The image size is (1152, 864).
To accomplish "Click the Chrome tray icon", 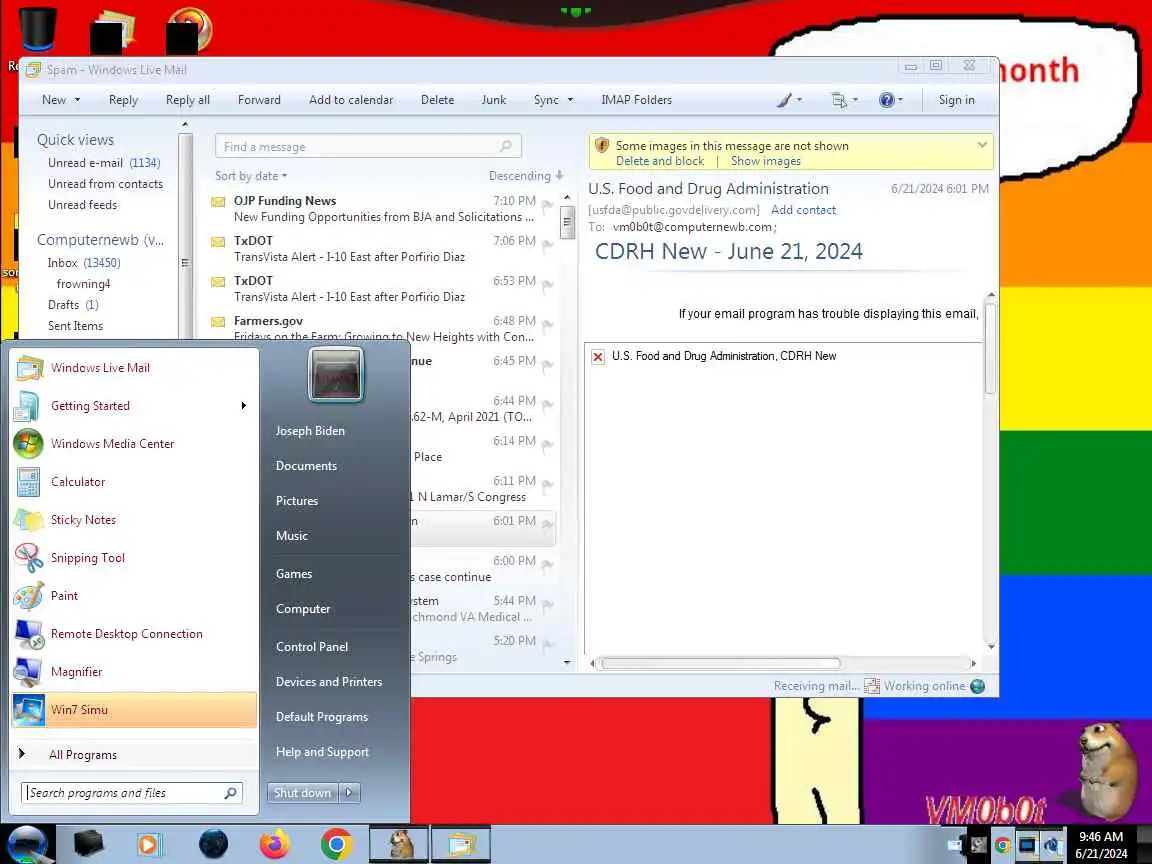I will [1002, 846].
